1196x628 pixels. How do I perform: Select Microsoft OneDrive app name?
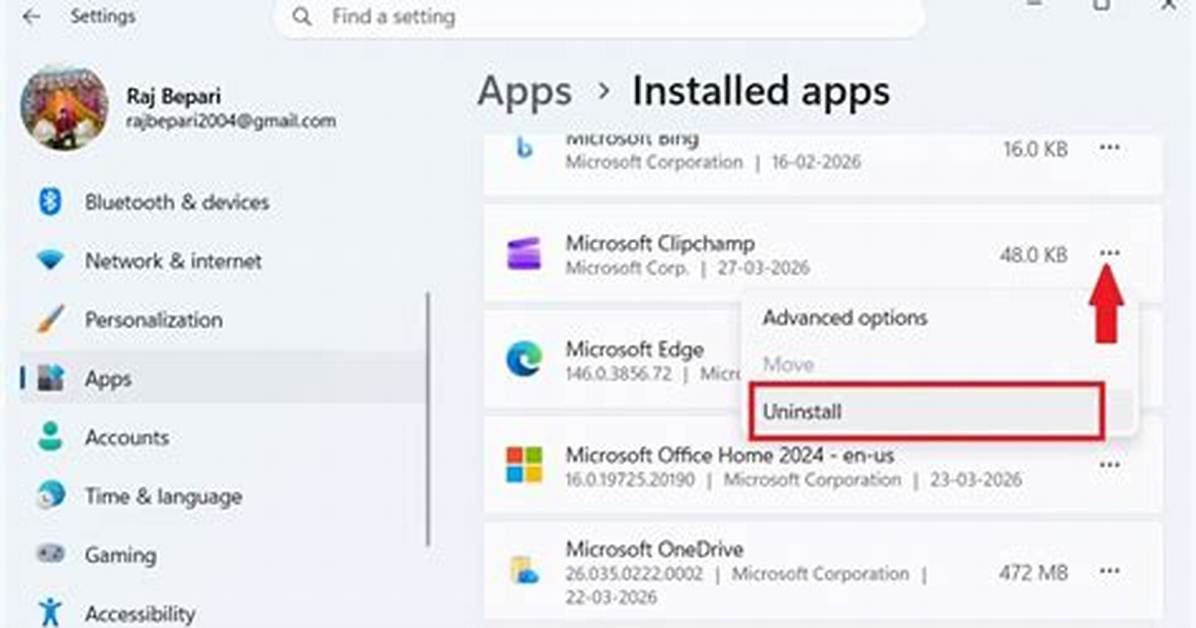point(654,549)
